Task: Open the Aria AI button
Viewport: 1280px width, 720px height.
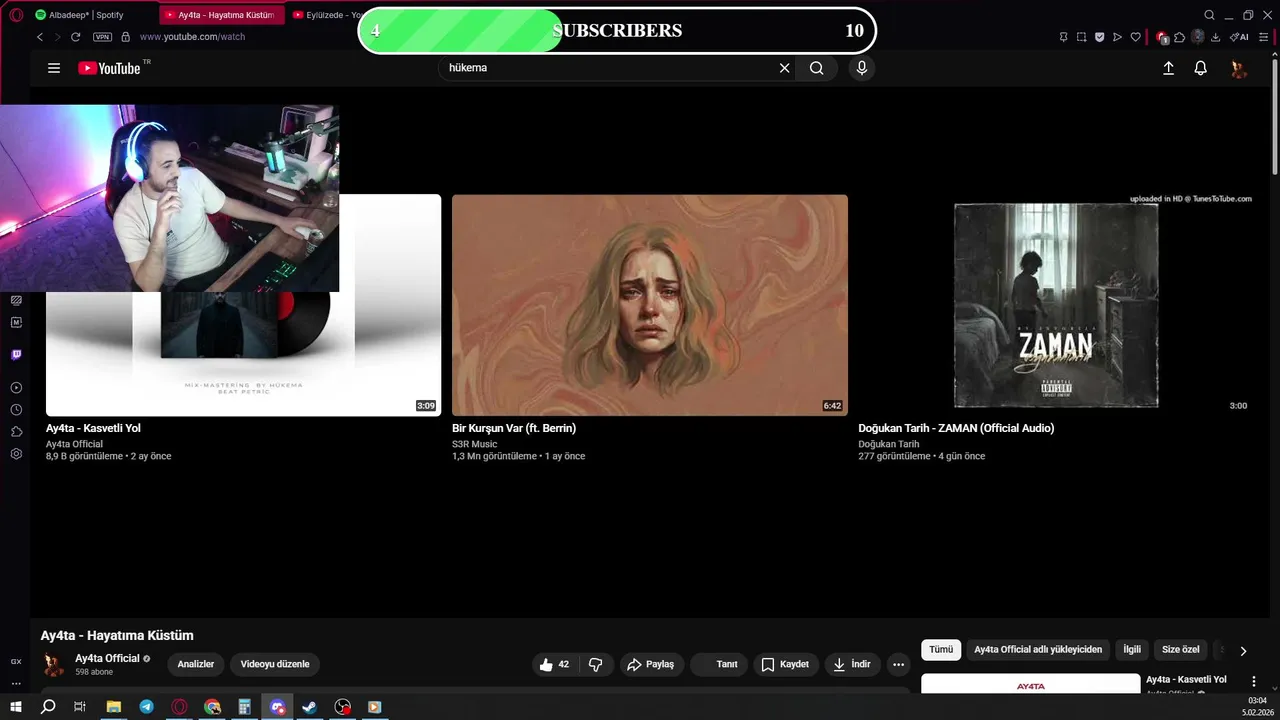Action: (1239, 37)
